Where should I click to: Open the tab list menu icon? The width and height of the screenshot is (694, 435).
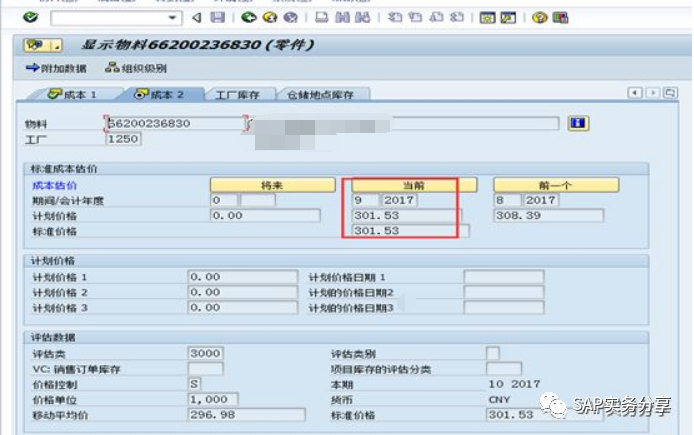(670, 93)
